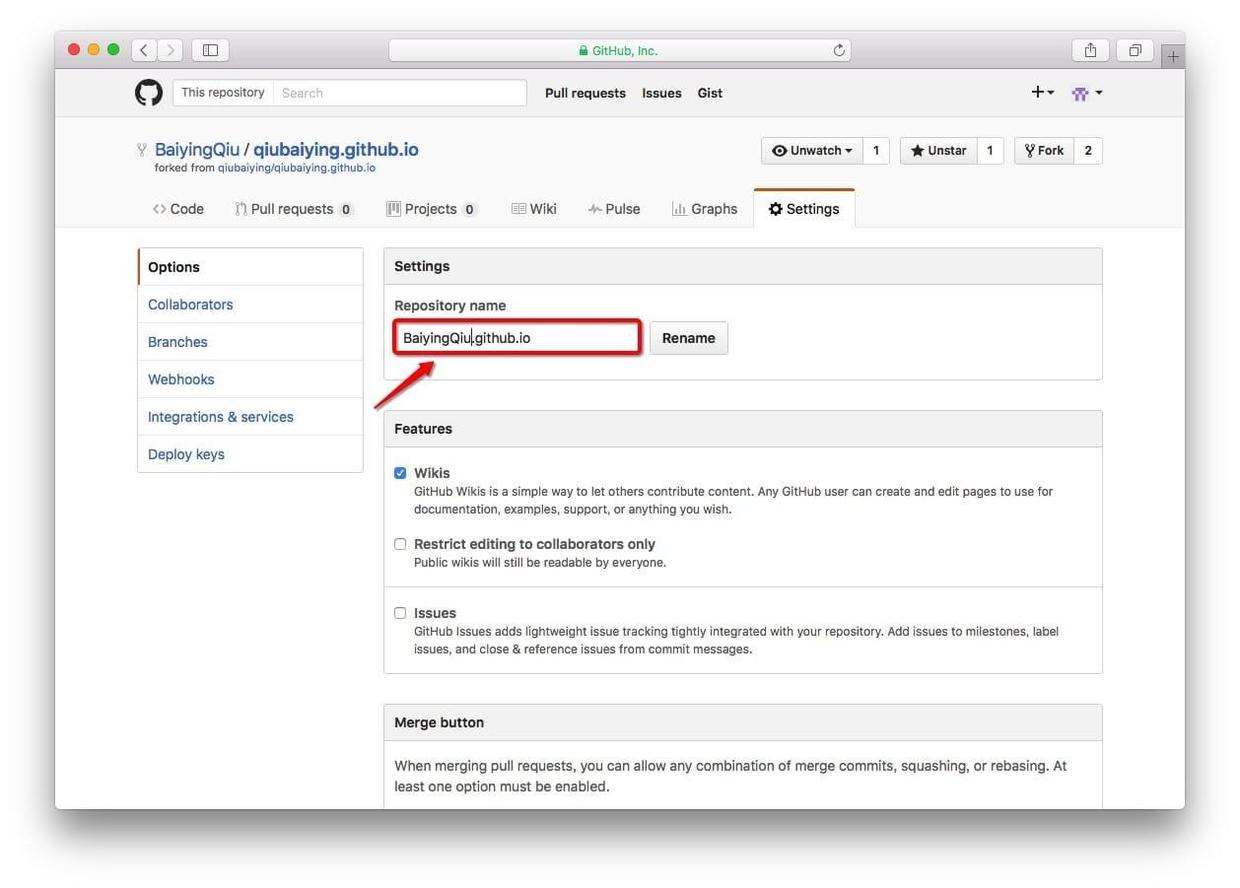The image size is (1240, 888).
Task: Expand the plus create-new dropdown
Action: click(x=1042, y=92)
